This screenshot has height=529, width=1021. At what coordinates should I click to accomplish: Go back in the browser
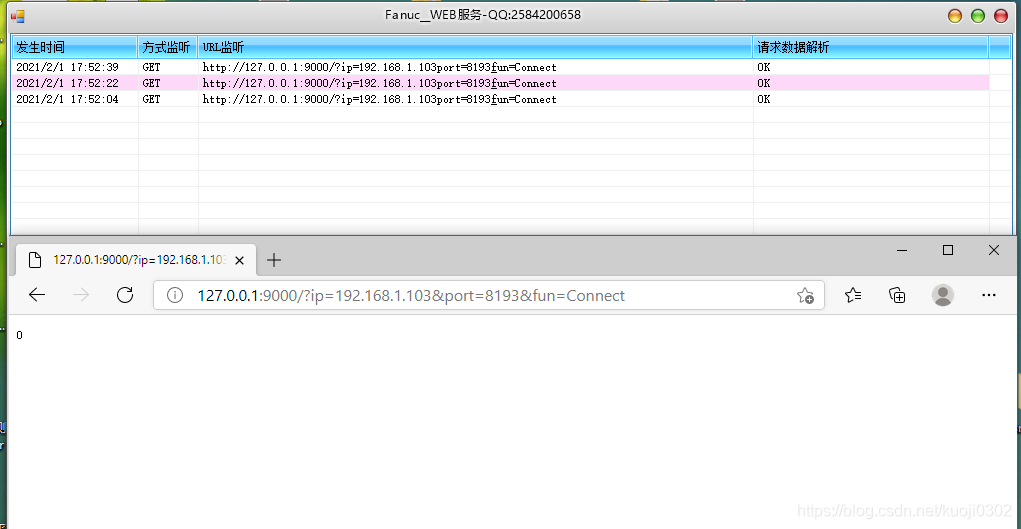pos(37,295)
